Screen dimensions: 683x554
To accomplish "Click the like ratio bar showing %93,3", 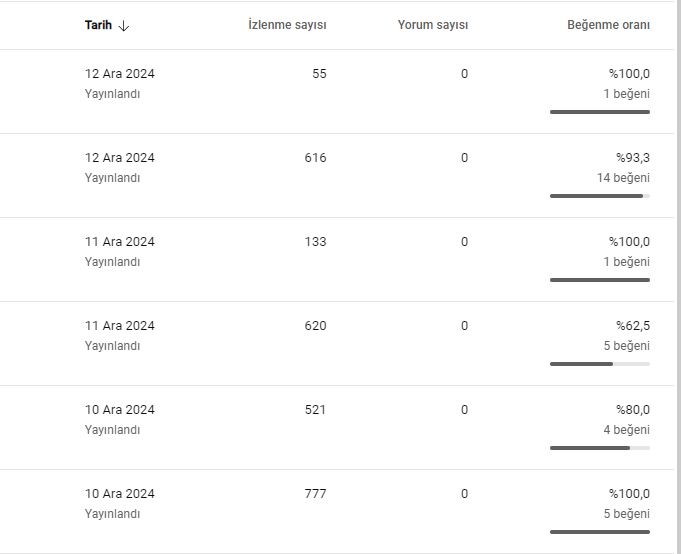I will coord(600,196).
